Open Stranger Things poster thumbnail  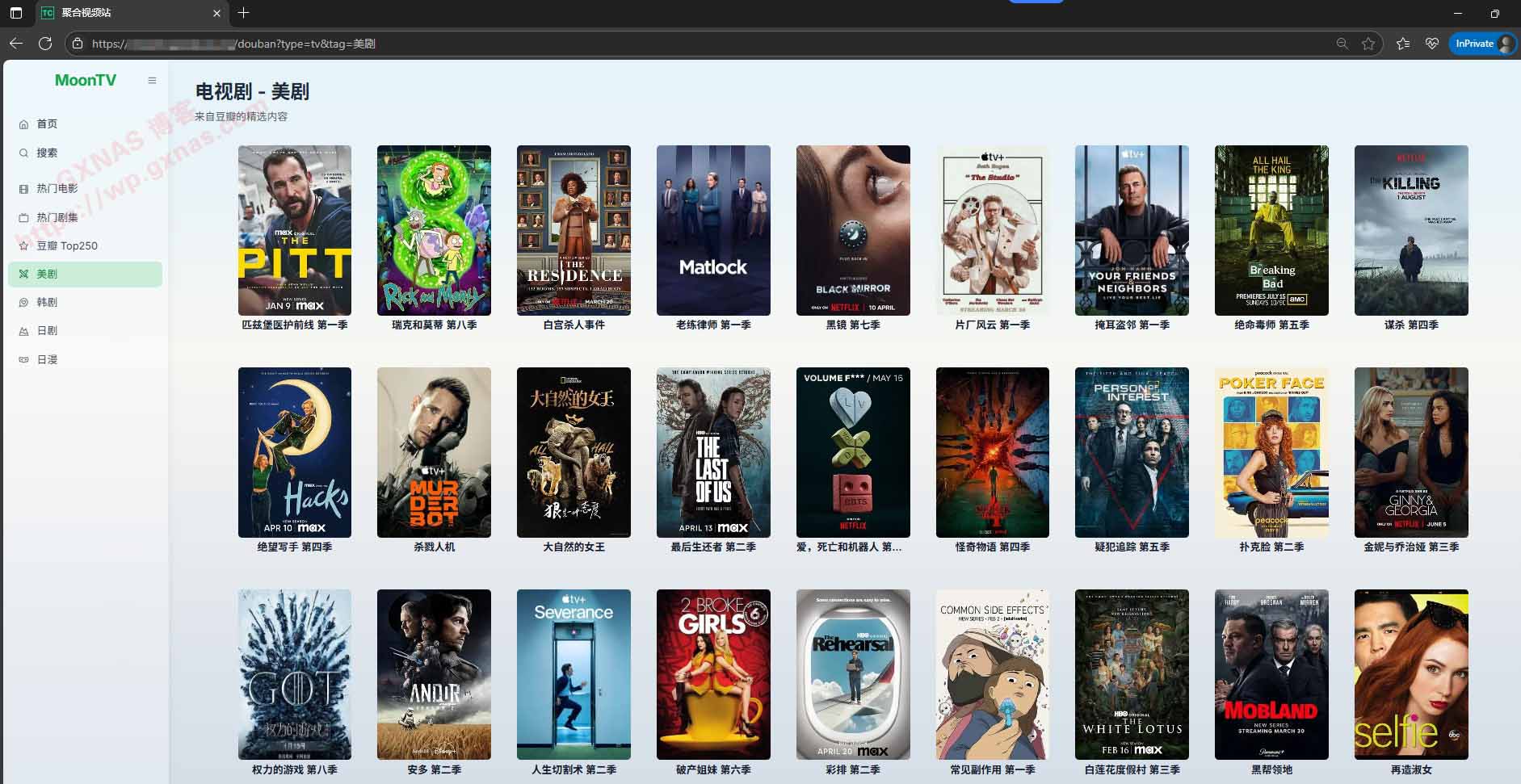click(993, 452)
